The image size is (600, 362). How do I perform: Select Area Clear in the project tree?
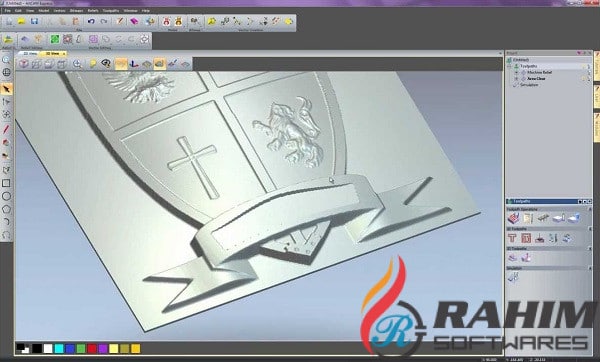point(536,78)
